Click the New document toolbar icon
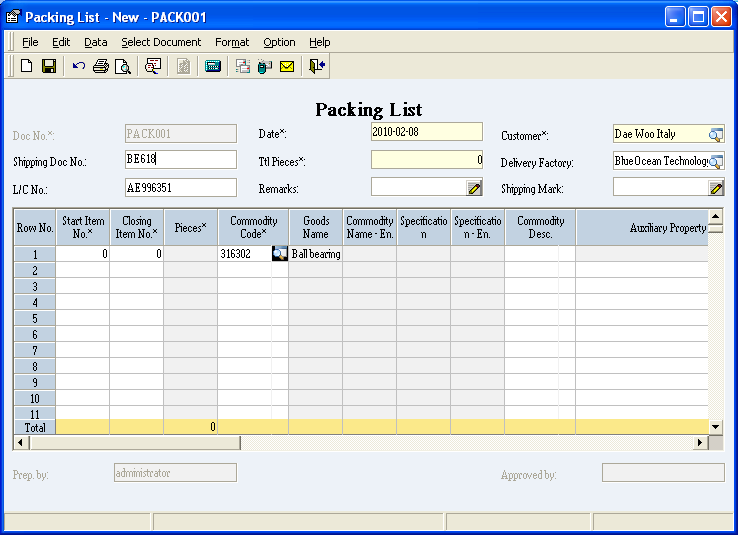This screenshot has height=535, width=738. [27, 67]
